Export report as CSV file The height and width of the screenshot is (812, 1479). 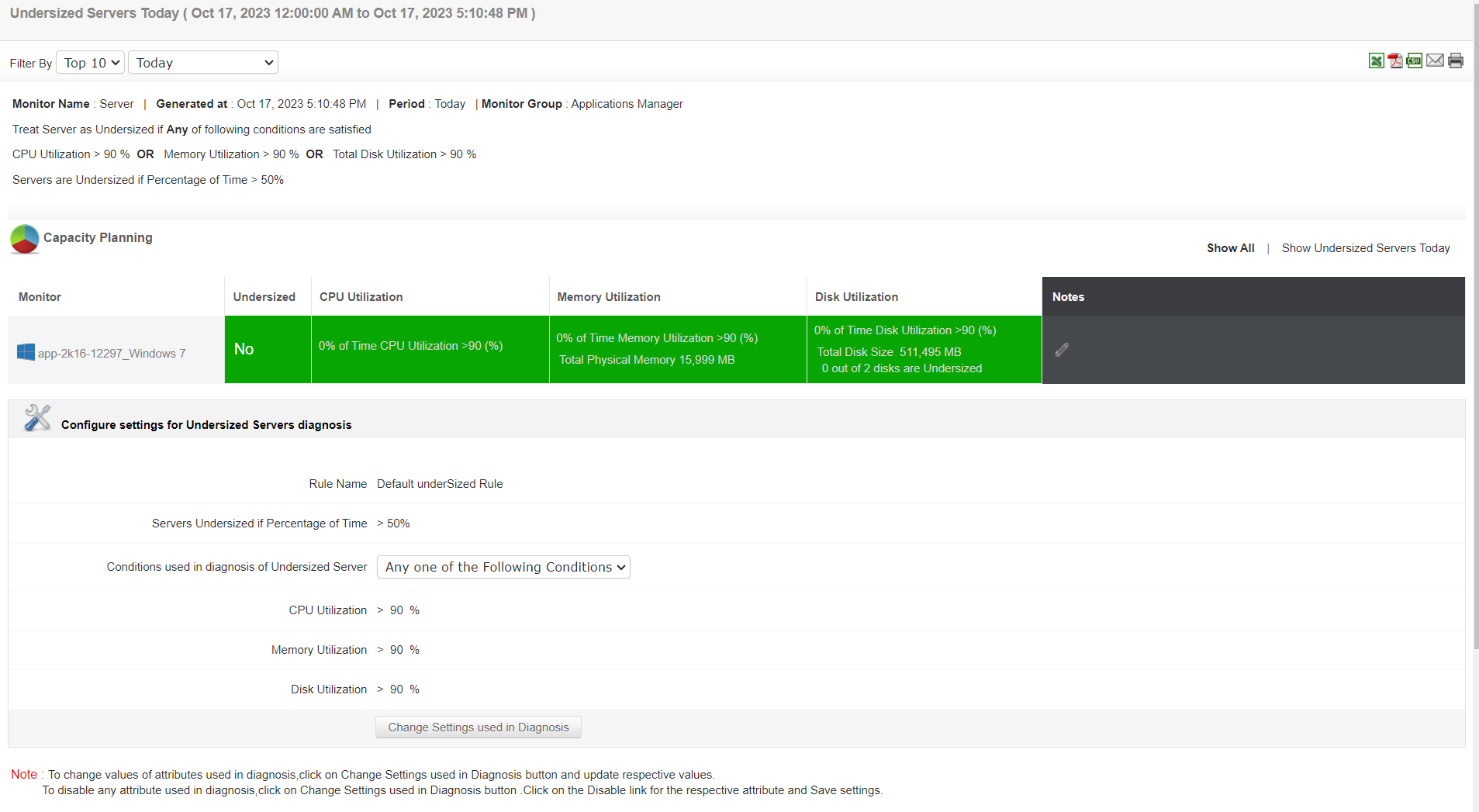point(1415,61)
